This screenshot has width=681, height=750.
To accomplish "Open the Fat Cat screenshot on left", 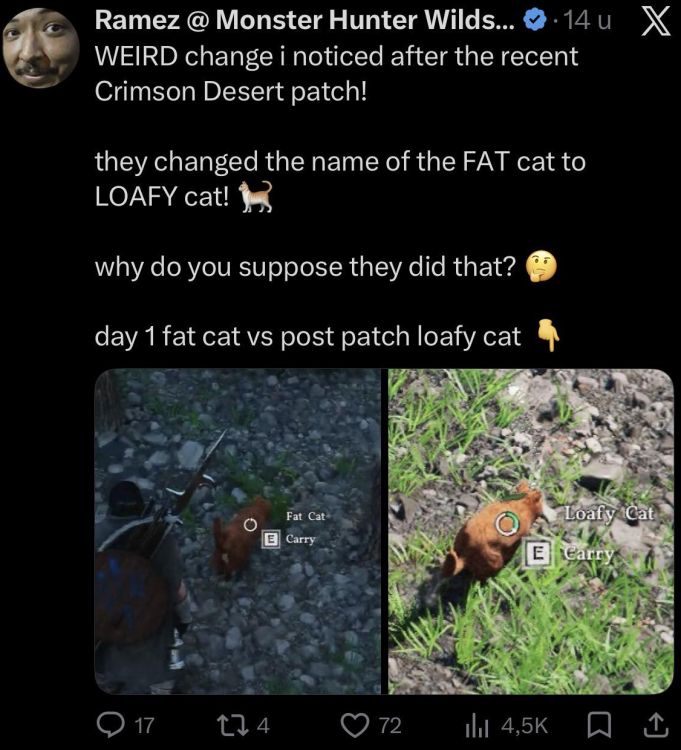I will pos(238,531).
